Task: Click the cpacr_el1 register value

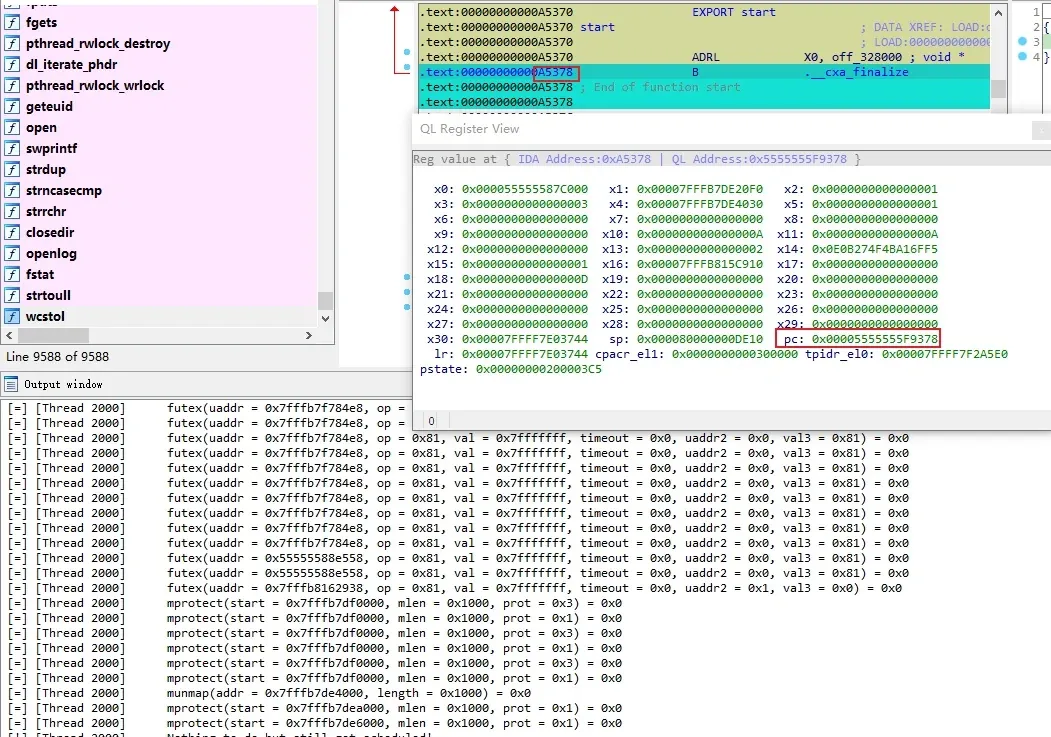Action: coord(735,354)
